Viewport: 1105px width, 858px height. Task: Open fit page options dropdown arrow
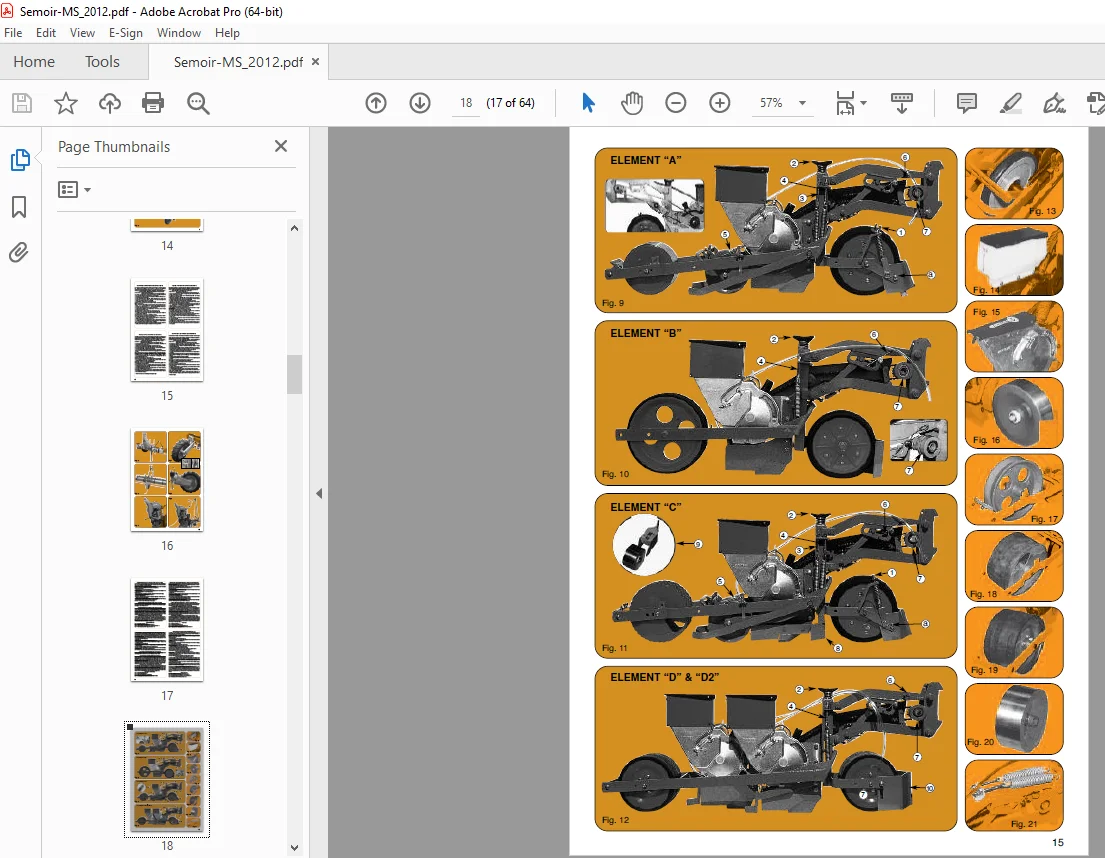tap(863, 104)
